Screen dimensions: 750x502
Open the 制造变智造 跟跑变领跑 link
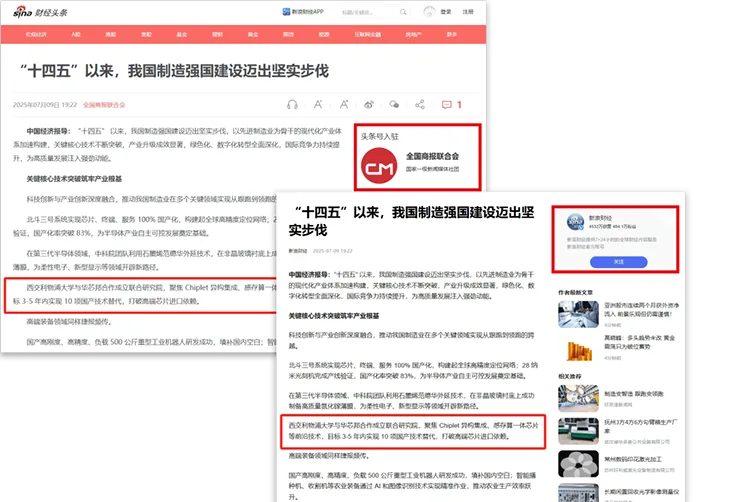tap(633, 394)
